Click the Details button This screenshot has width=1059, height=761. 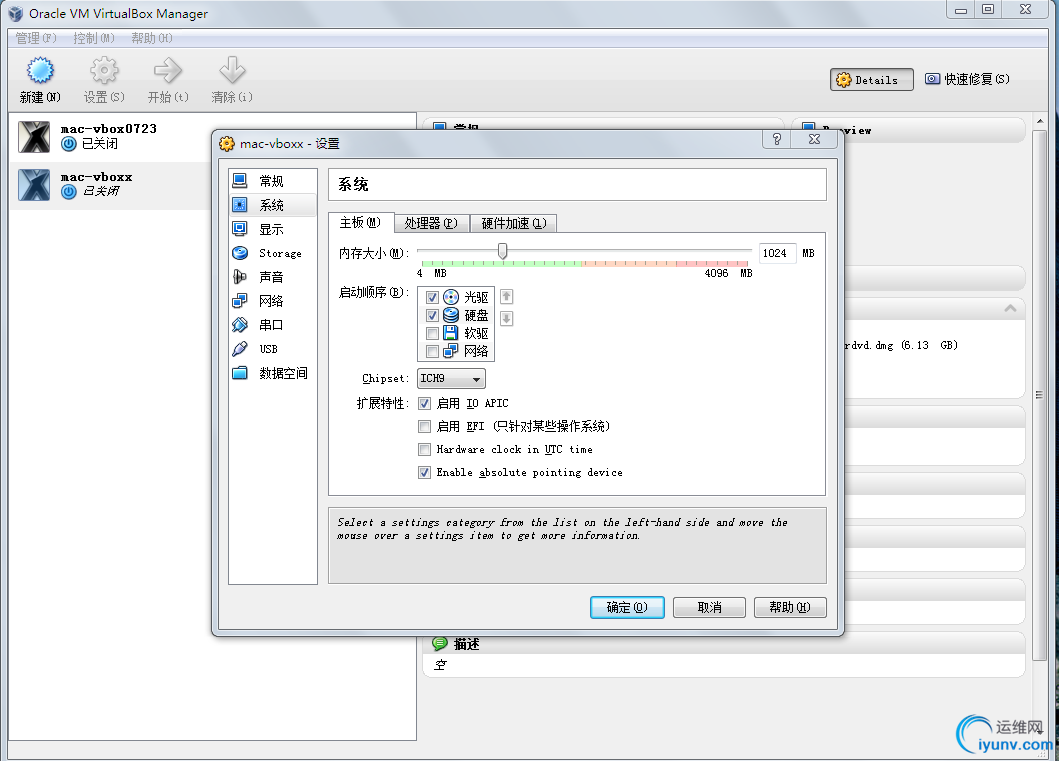(x=872, y=80)
